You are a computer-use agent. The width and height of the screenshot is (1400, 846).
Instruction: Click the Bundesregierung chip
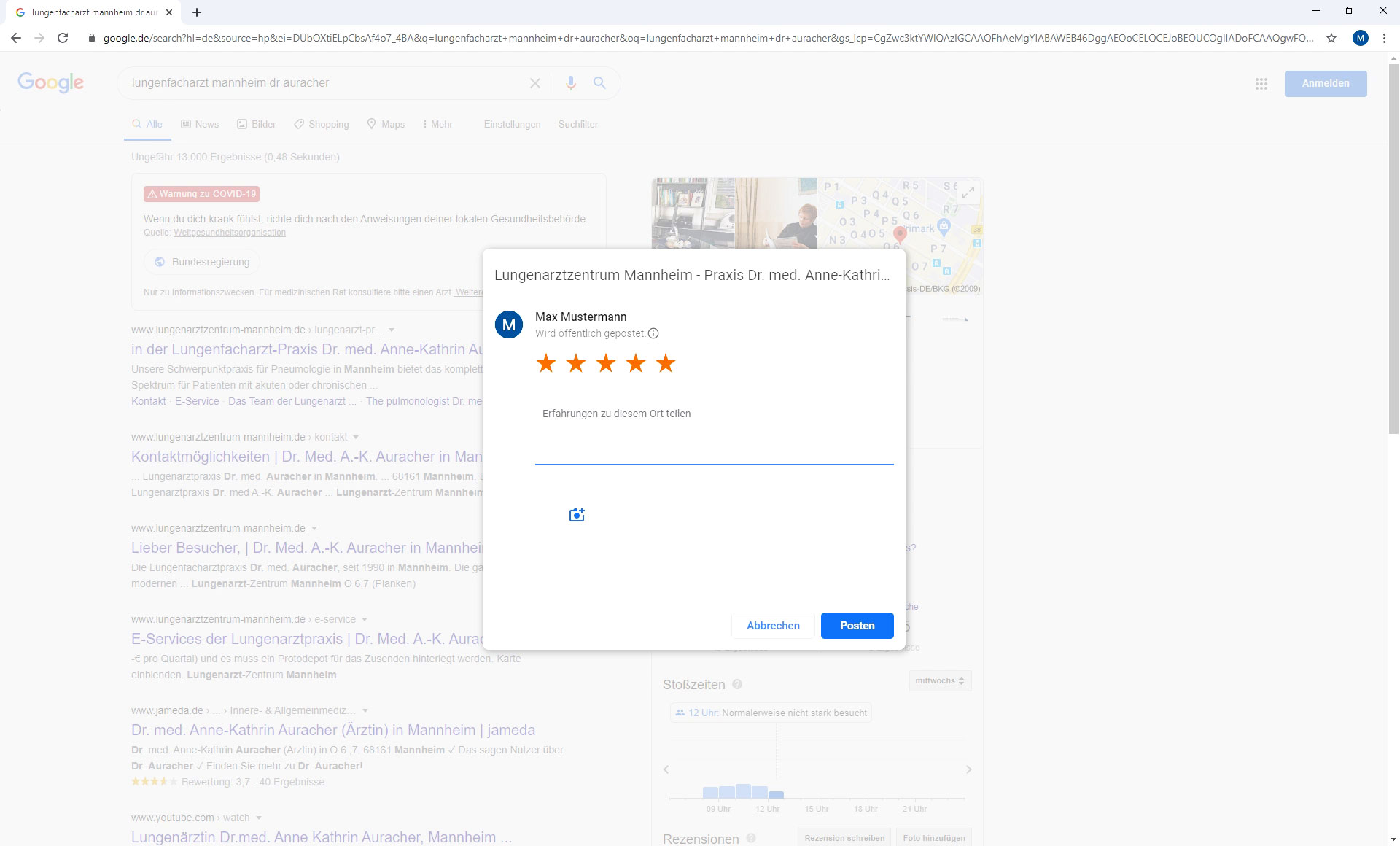click(202, 262)
